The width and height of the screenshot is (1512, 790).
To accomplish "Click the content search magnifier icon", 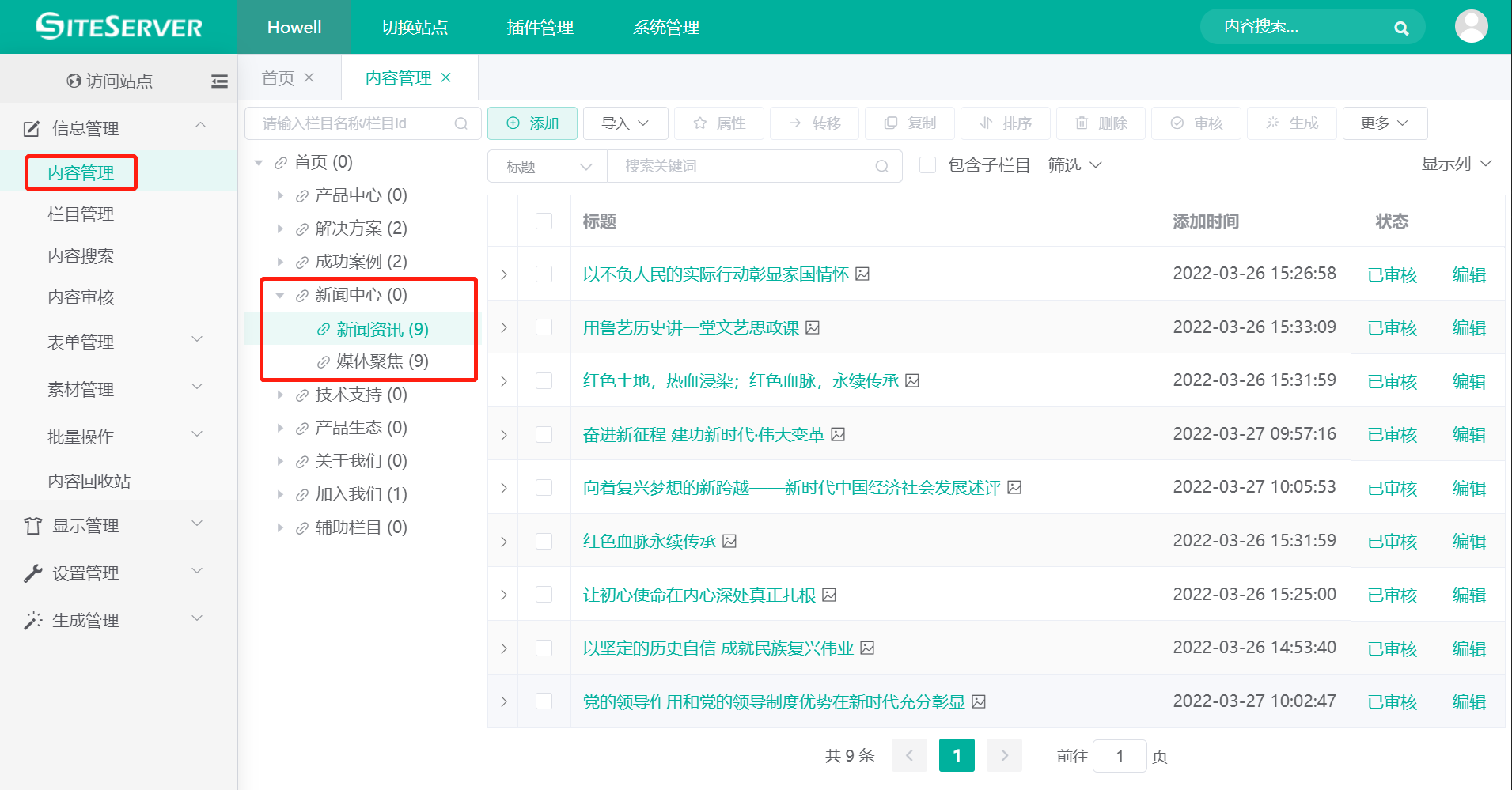I will click(1400, 28).
